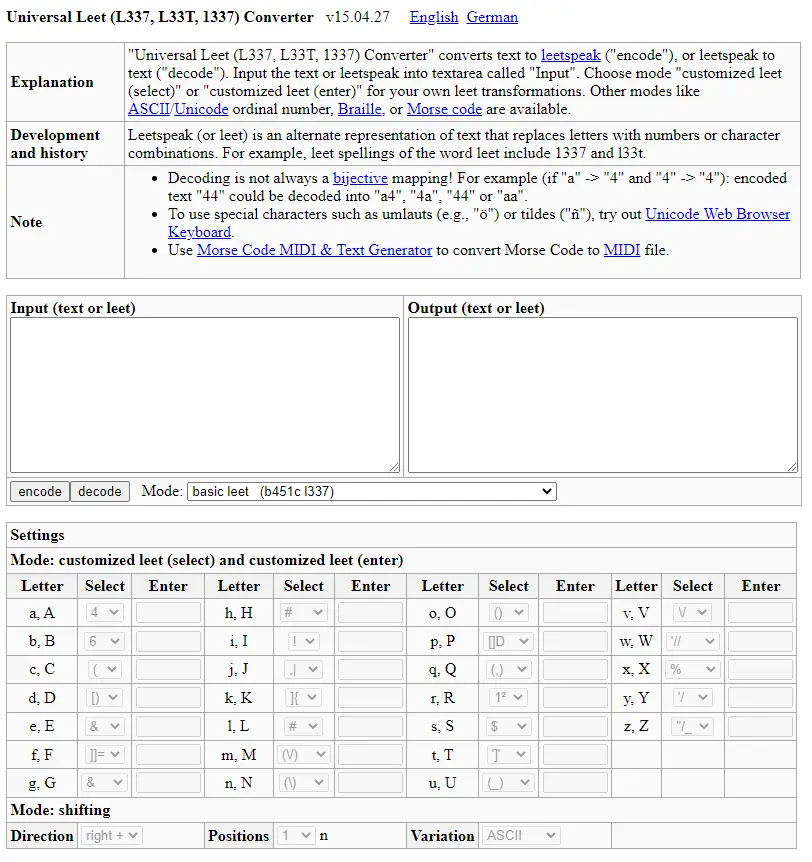Open the Select dropdown for letter w, W
812x862 pixels.
click(692, 641)
